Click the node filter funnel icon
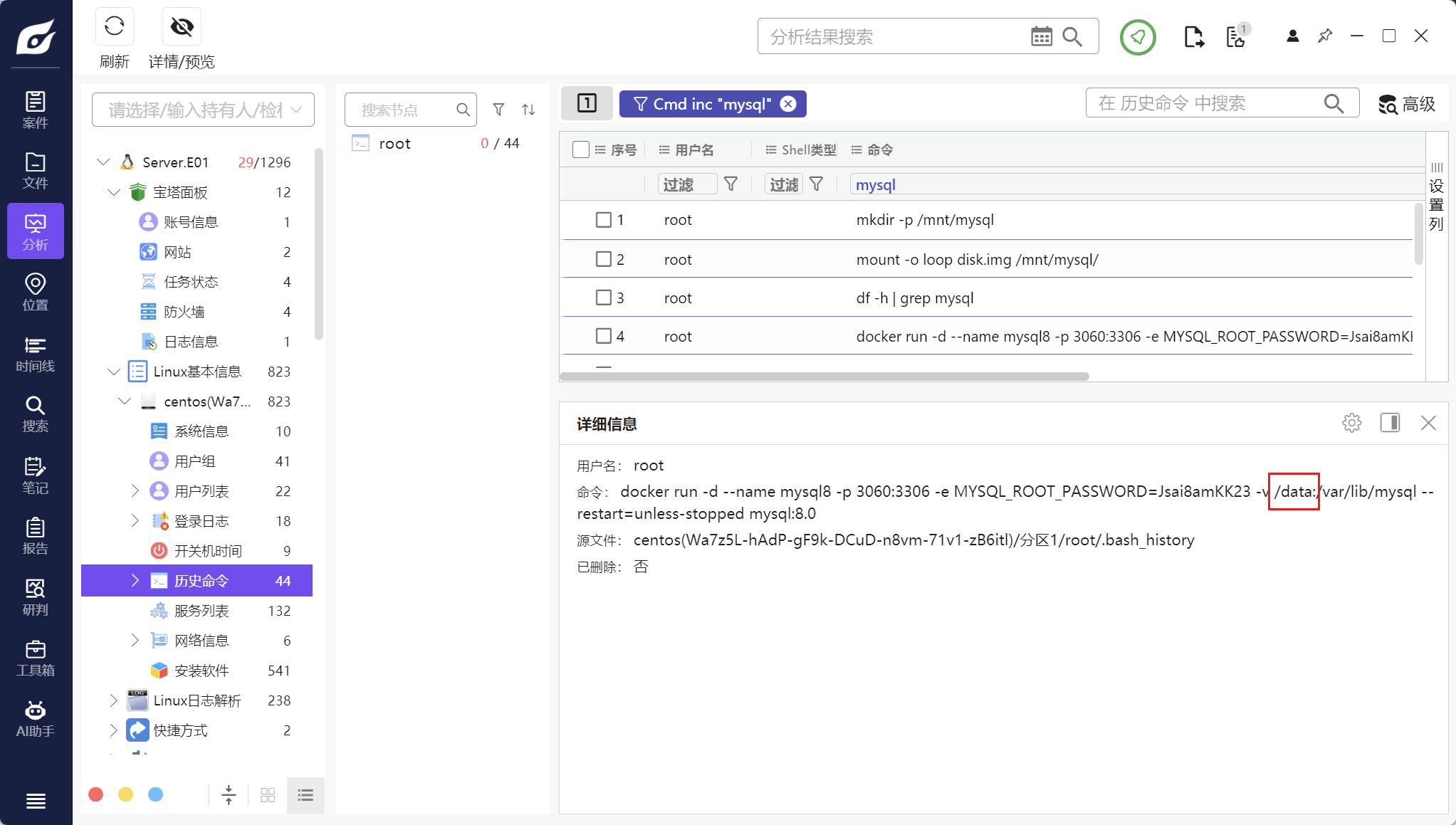Image resolution: width=1456 pixels, height=825 pixels. click(498, 110)
